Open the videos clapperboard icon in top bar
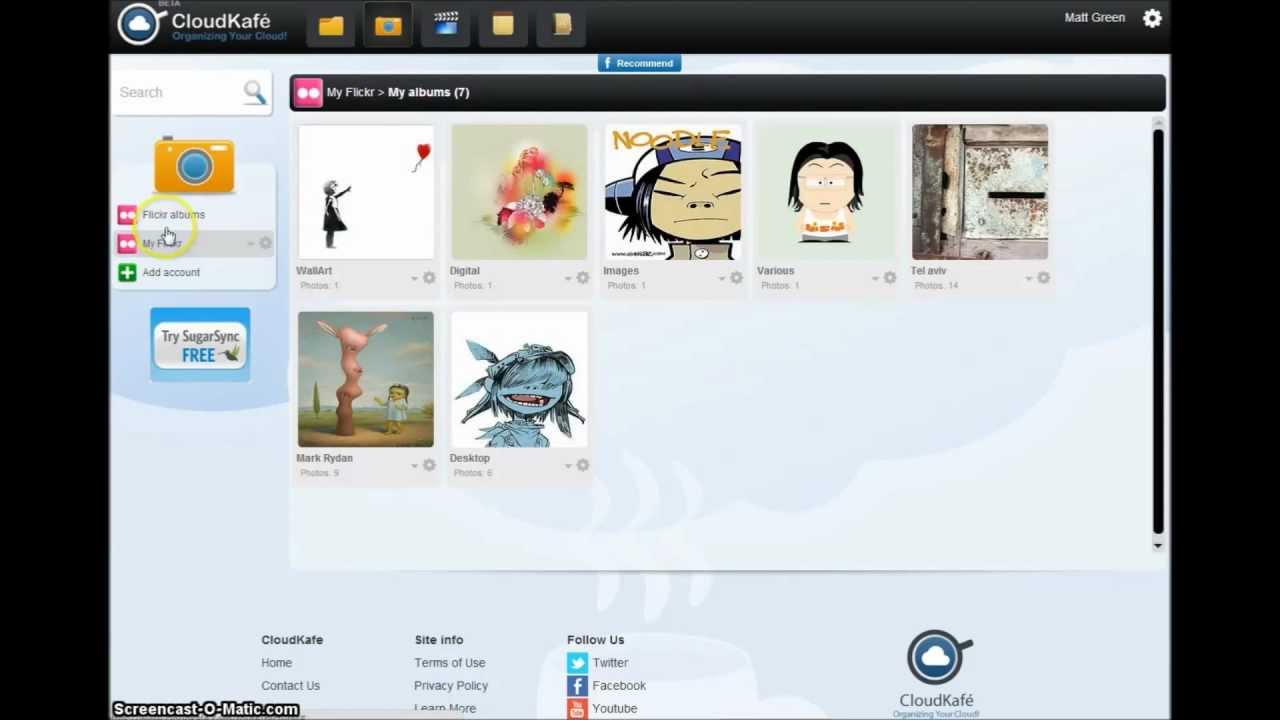 446,25
